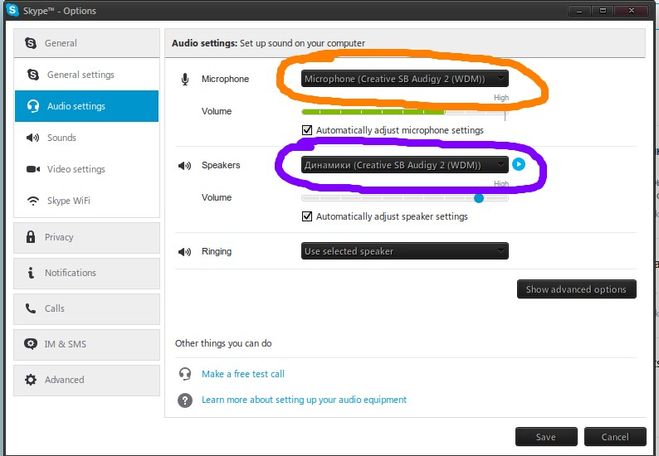The width and height of the screenshot is (659, 456).
Task: Play test sound with blue play button
Action: pos(519,164)
